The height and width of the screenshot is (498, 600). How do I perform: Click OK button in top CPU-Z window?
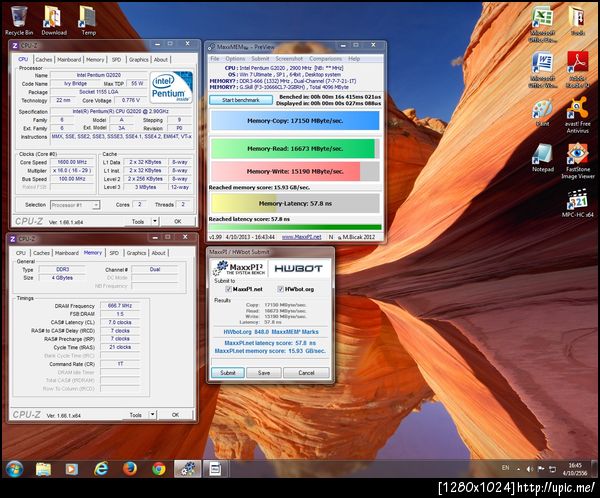[178, 221]
